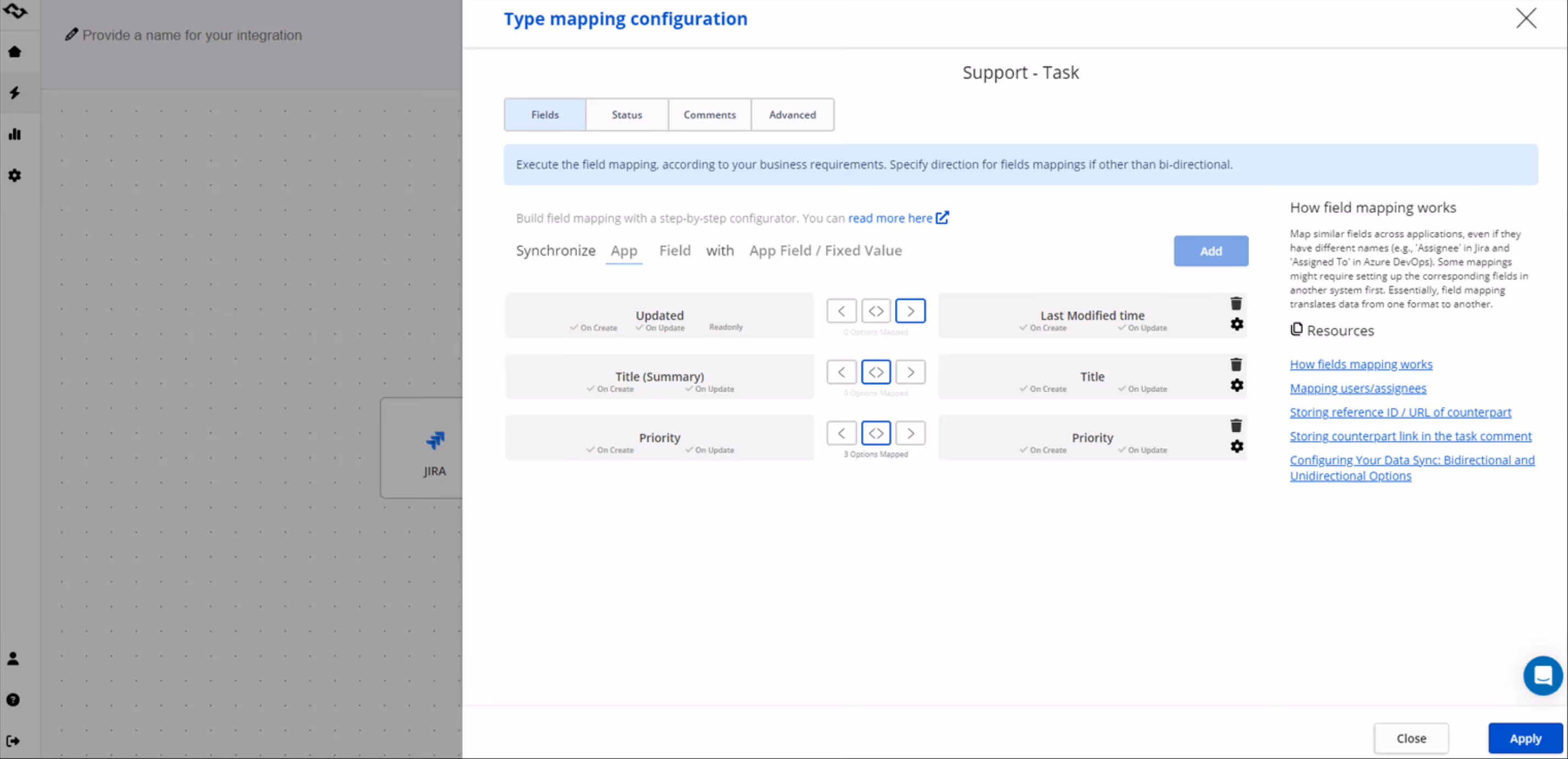Delete the Priority field mapping row
Image resolution: width=1568 pixels, height=759 pixels.
(x=1236, y=425)
